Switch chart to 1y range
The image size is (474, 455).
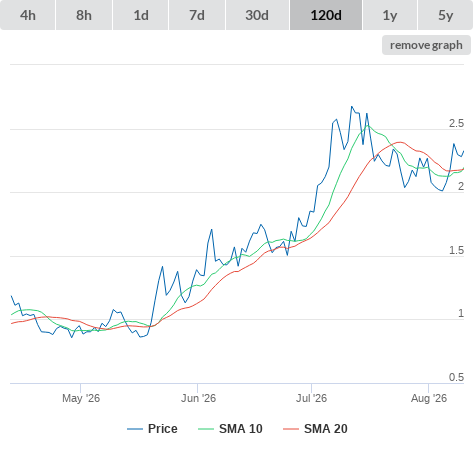390,15
